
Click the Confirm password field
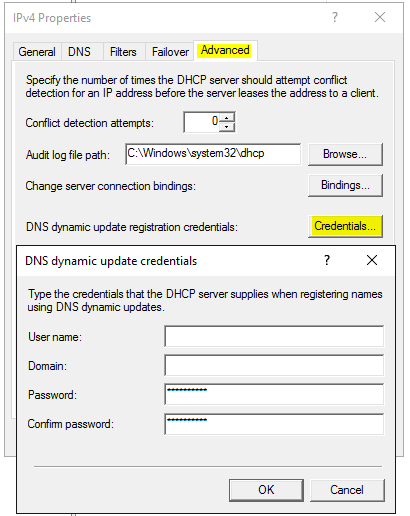click(274, 424)
